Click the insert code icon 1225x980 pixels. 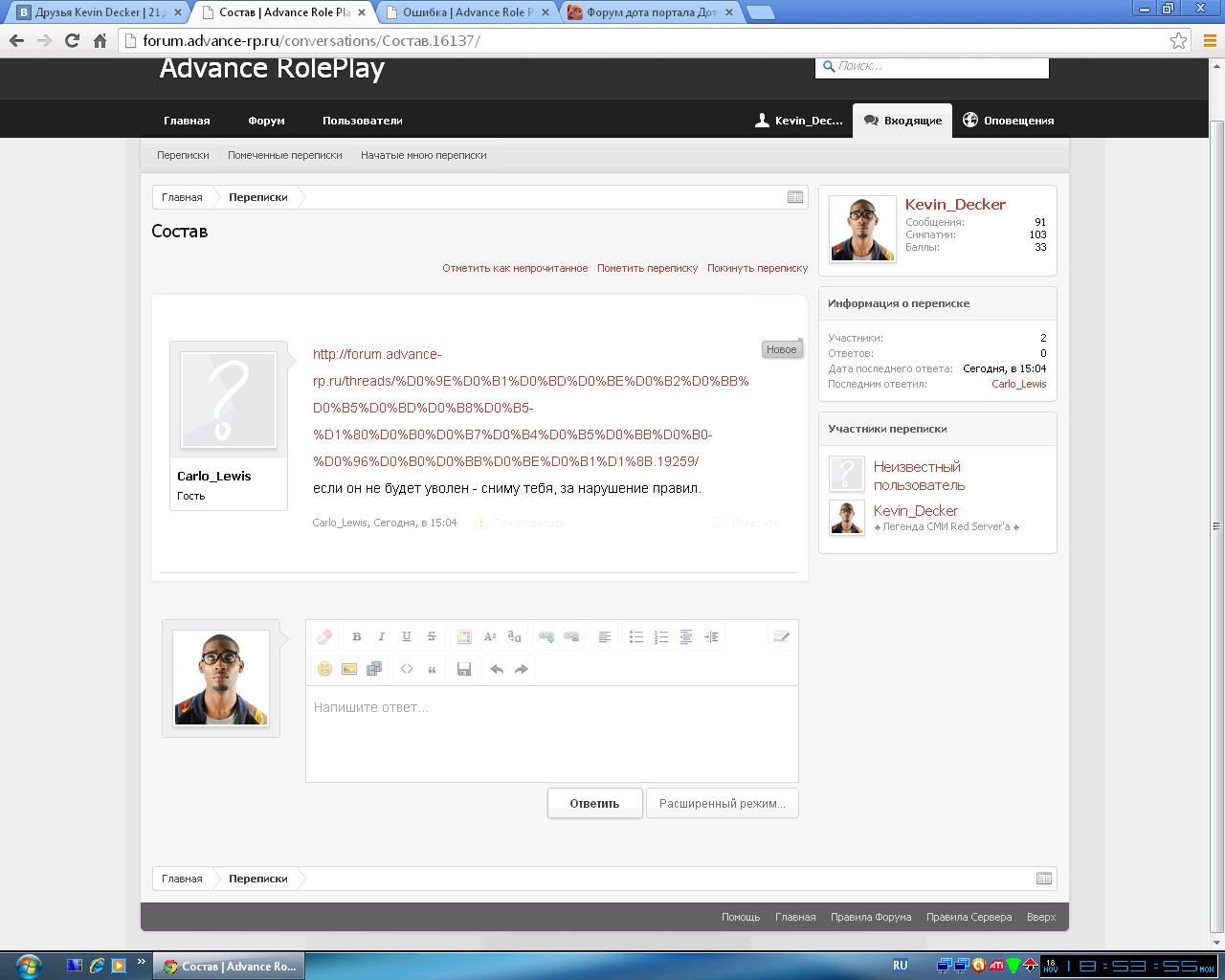coord(407,669)
